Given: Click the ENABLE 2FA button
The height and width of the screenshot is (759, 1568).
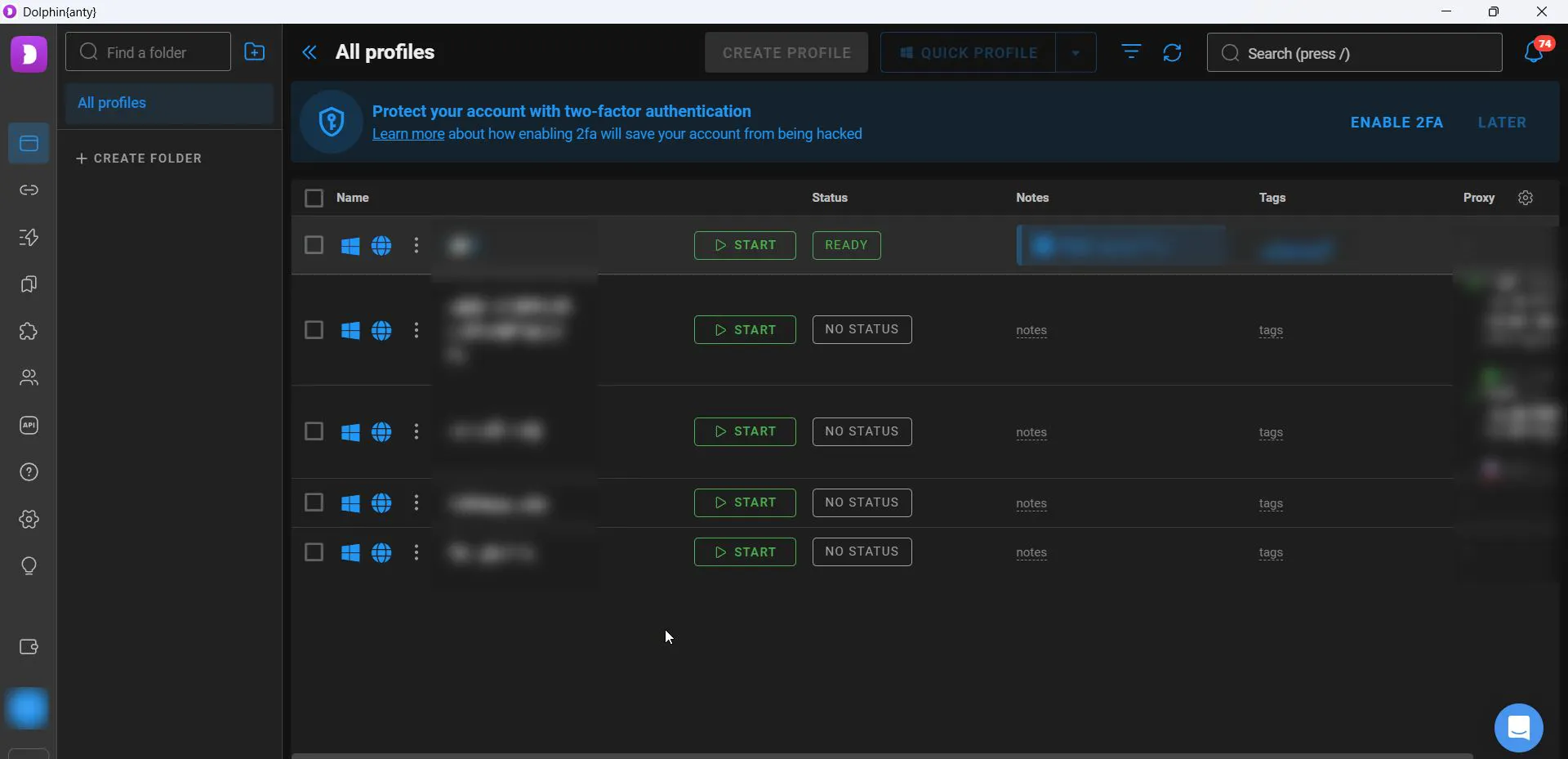Looking at the screenshot, I should (x=1396, y=123).
